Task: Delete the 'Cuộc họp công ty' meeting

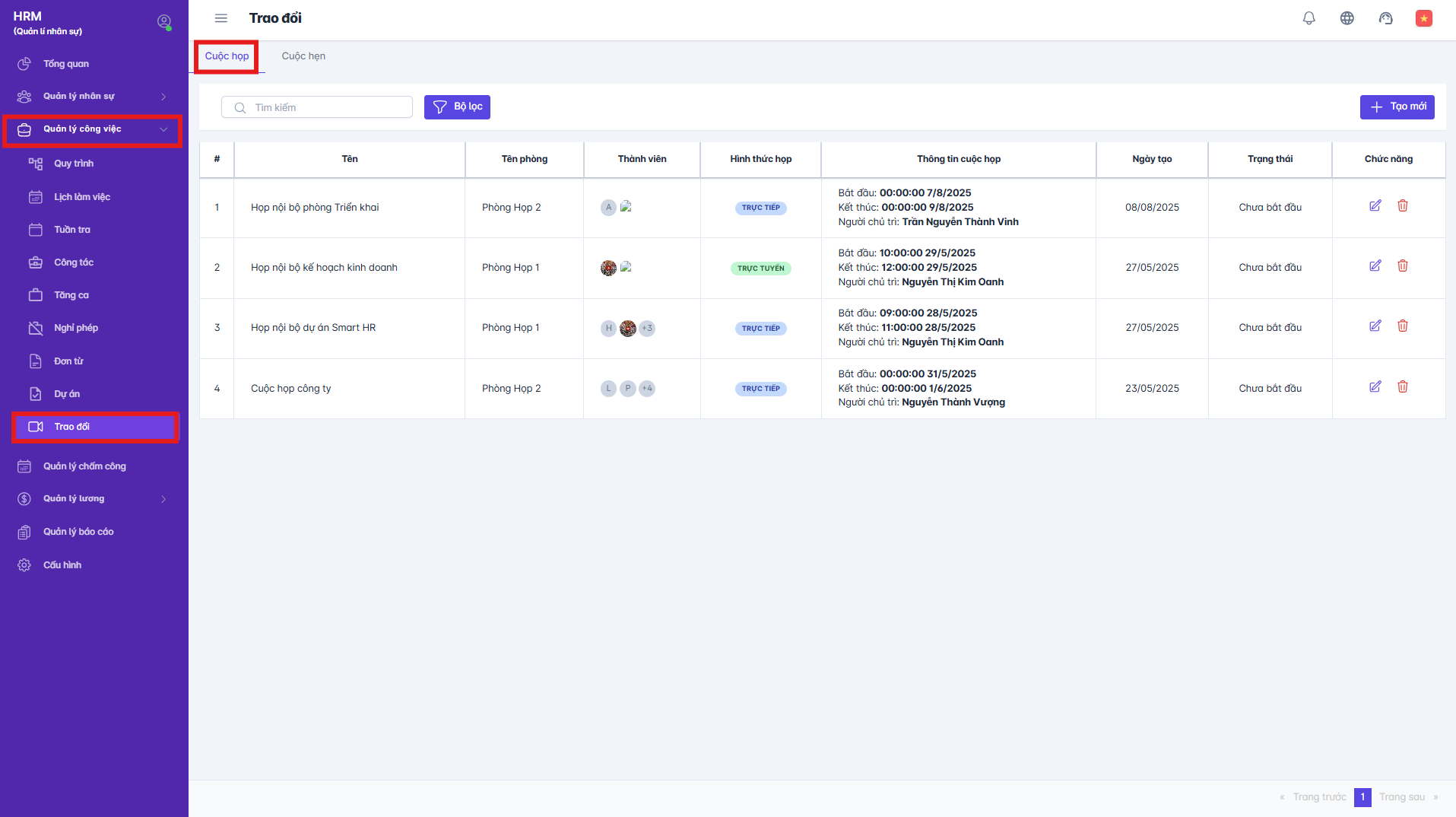Action: coord(1402,387)
